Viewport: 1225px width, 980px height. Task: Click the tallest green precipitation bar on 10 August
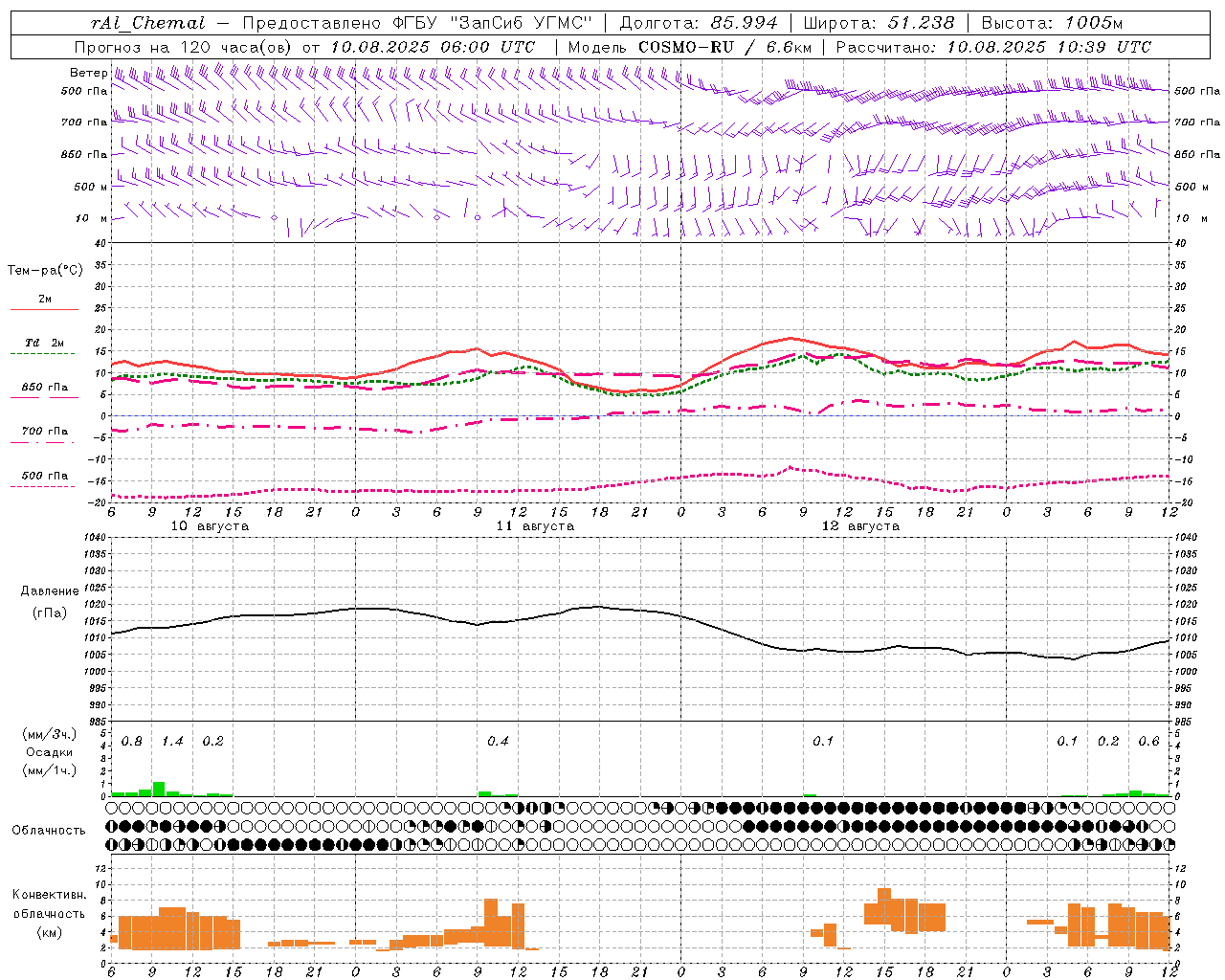[159, 789]
